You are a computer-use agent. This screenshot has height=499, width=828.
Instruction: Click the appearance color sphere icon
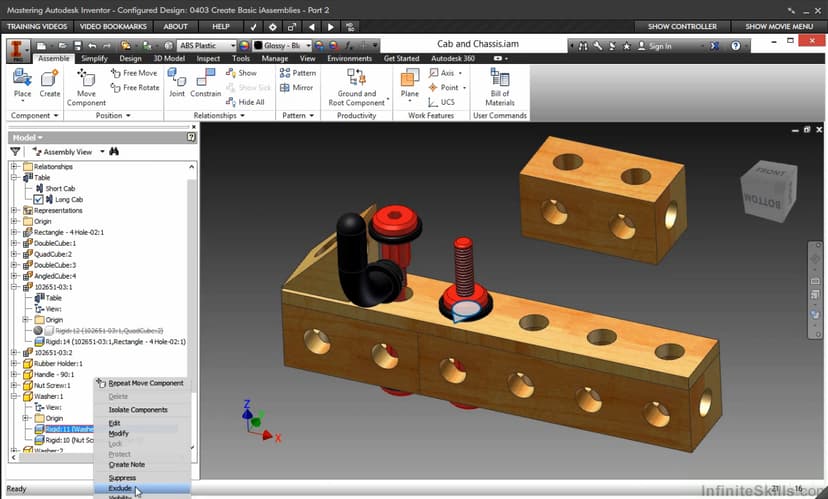click(x=244, y=45)
